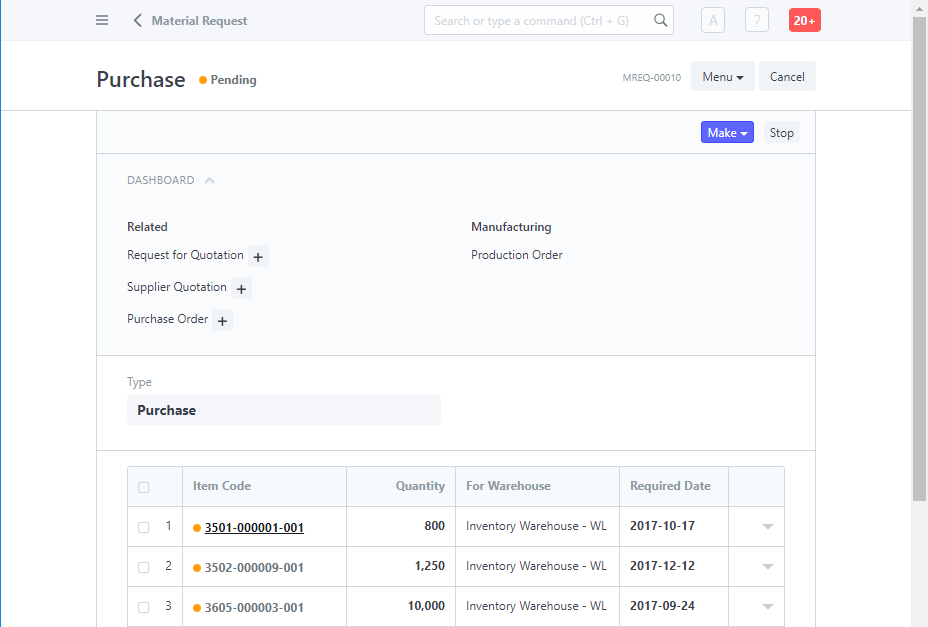Check the row 1 checkbox for 3501-000001-001
The width and height of the screenshot is (928, 627).
(143, 527)
